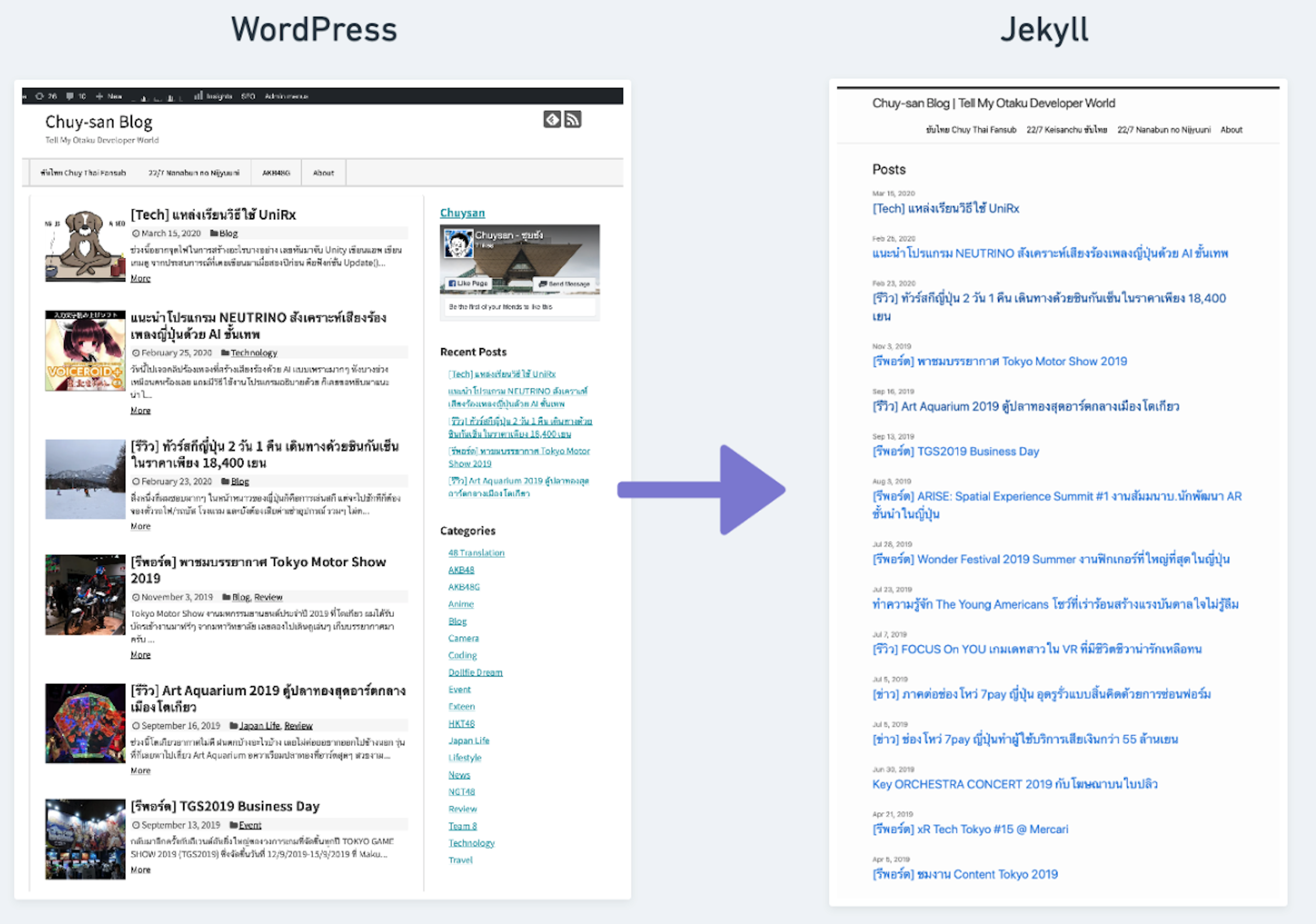Select About in WordPress navigation bar
This screenshot has width=1316, height=924.
click(x=323, y=173)
